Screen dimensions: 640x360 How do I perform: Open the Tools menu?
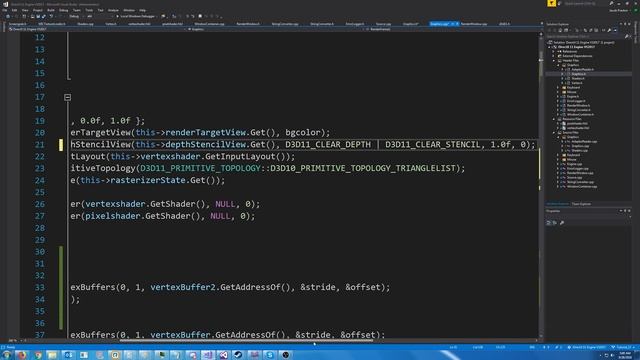pyautogui.click(x=89, y=10)
